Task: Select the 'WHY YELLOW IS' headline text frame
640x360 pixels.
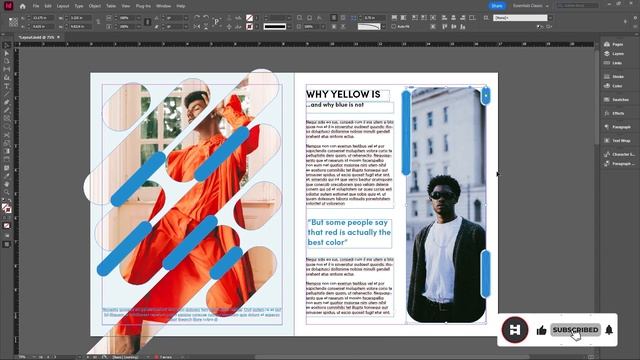Action: (x=348, y=95)
